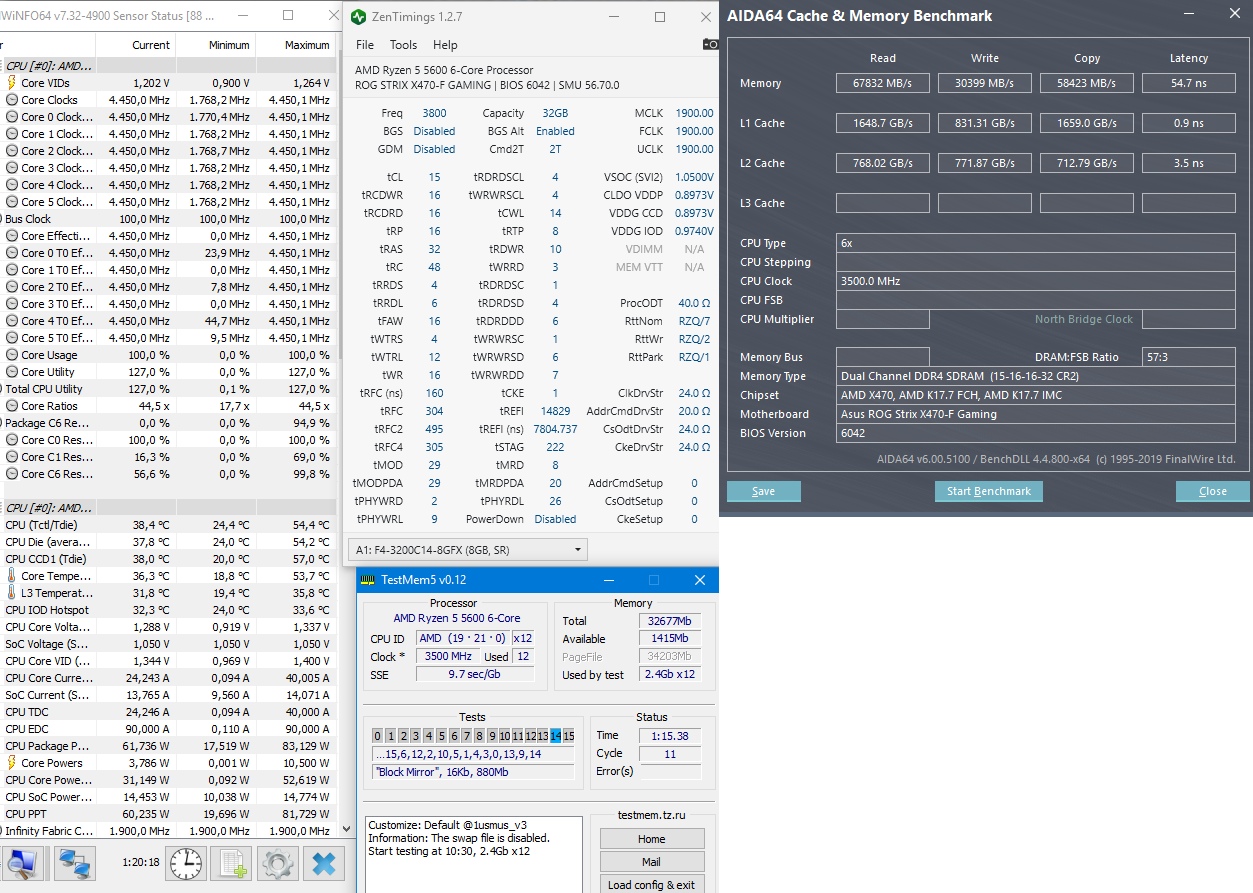Screen dimensions: 1253x893
Task: Click the HWiNFO network remote-monitoring icon
Action: pos(74,863)
